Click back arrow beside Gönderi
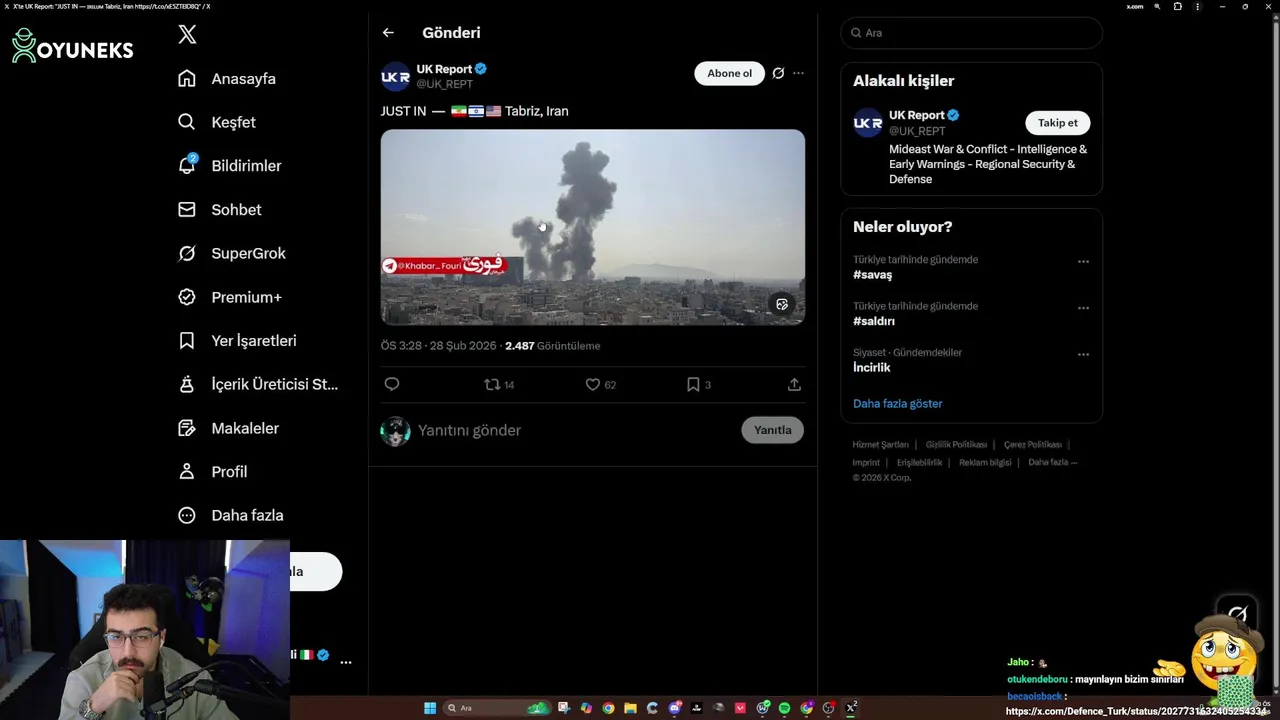 388,33
